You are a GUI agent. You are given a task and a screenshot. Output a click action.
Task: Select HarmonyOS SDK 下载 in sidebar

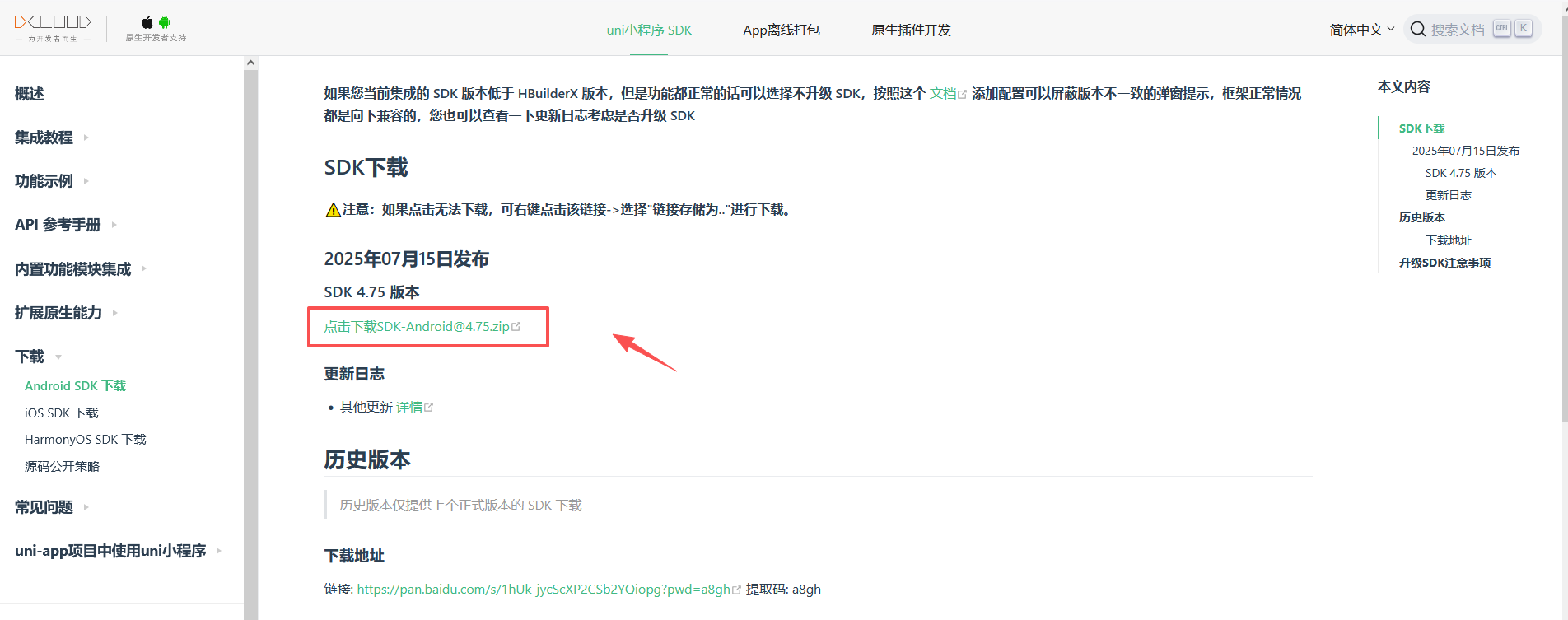pyautogui.click(x=86, y=440)
